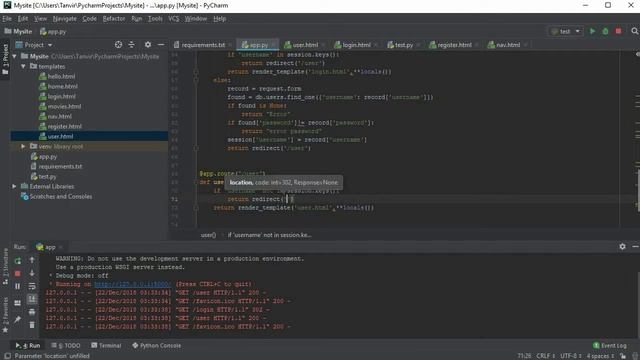Click the down arrow in Run console toolbar
The width and height of the screenshot is (640, 360).
[32, 273]
